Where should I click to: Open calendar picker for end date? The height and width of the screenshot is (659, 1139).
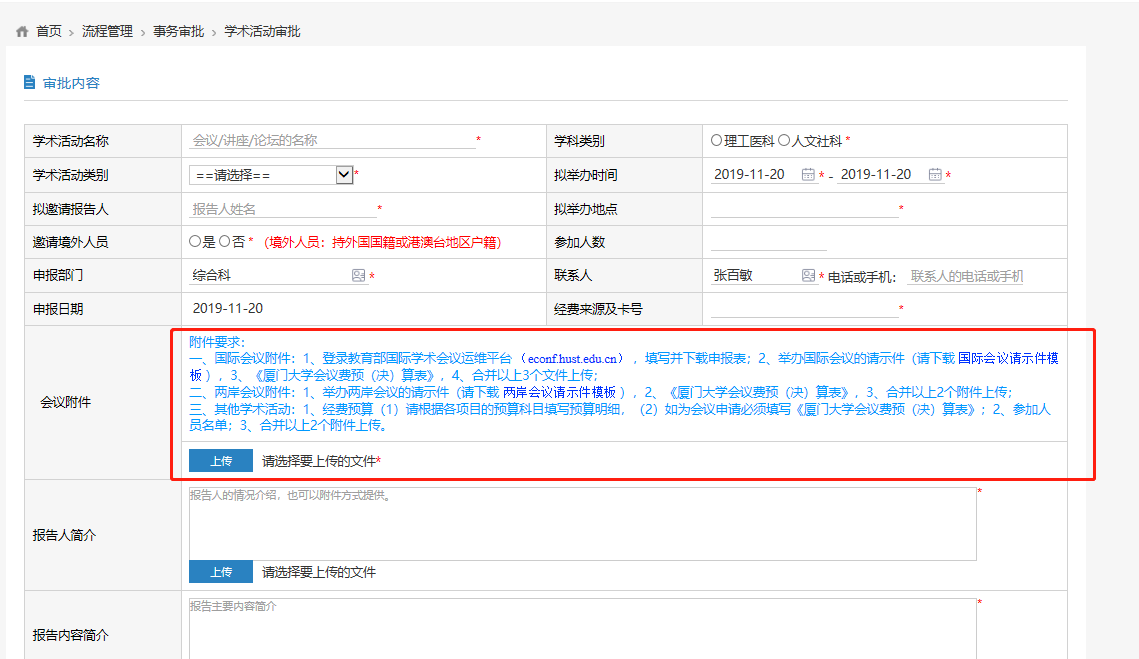935,175
